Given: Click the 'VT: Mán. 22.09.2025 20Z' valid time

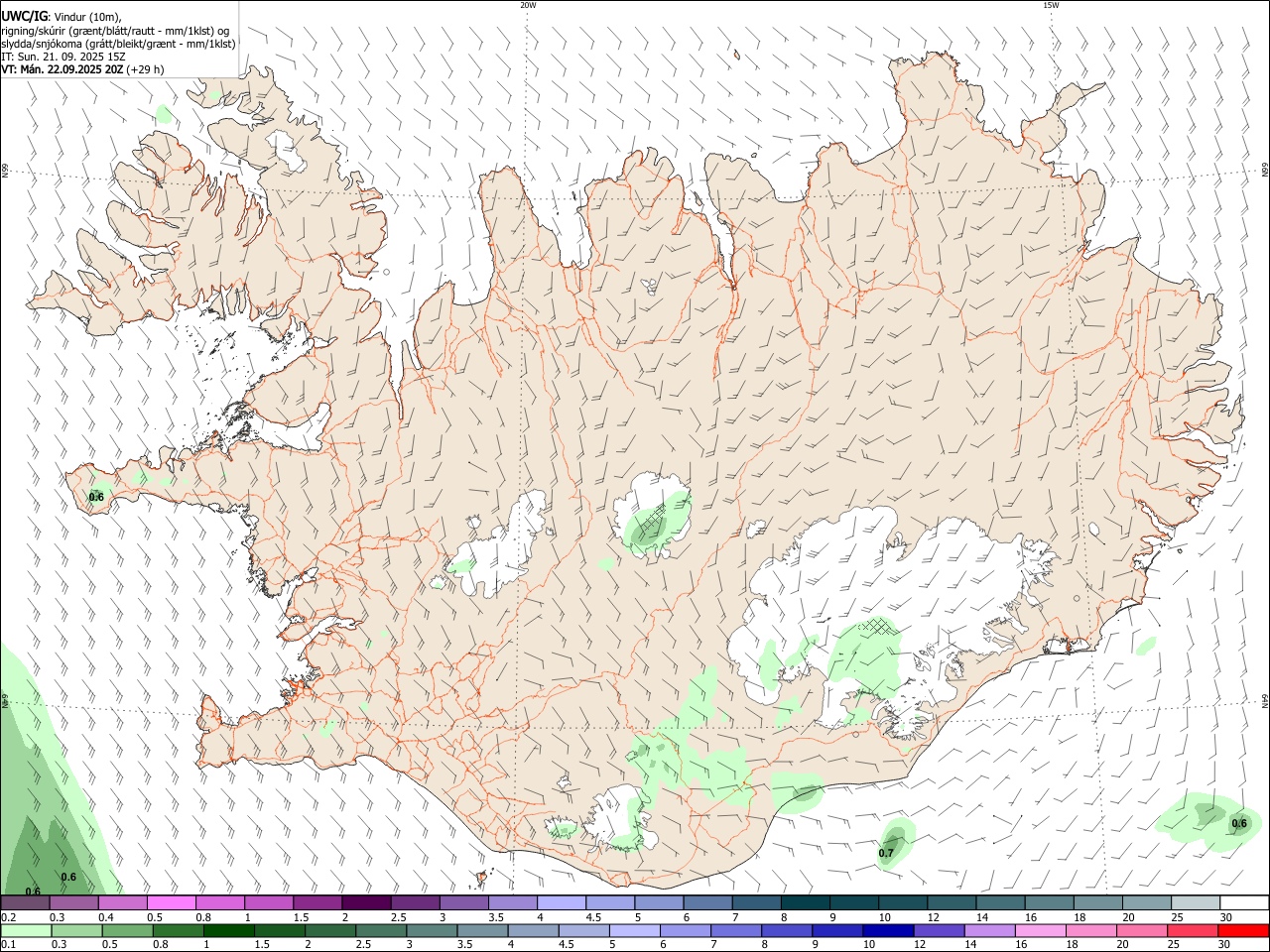Looking at the screenshot, I should tap(62, 69).
